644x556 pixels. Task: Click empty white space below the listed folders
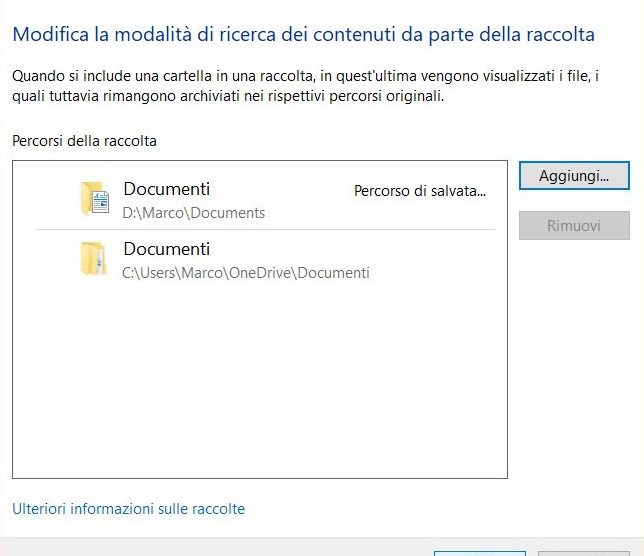click(260, 390)
